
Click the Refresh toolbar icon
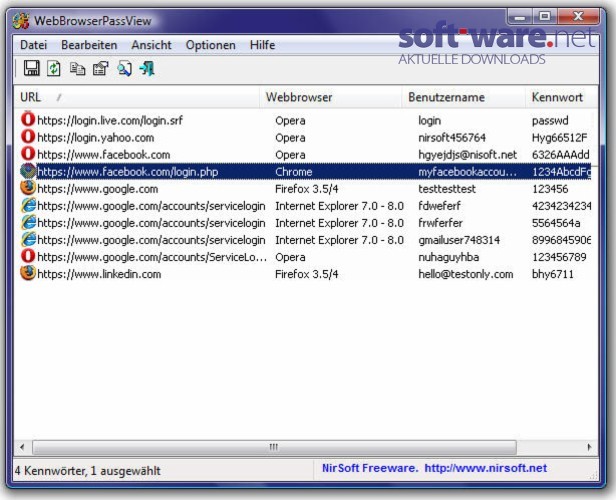coord(54,68)
